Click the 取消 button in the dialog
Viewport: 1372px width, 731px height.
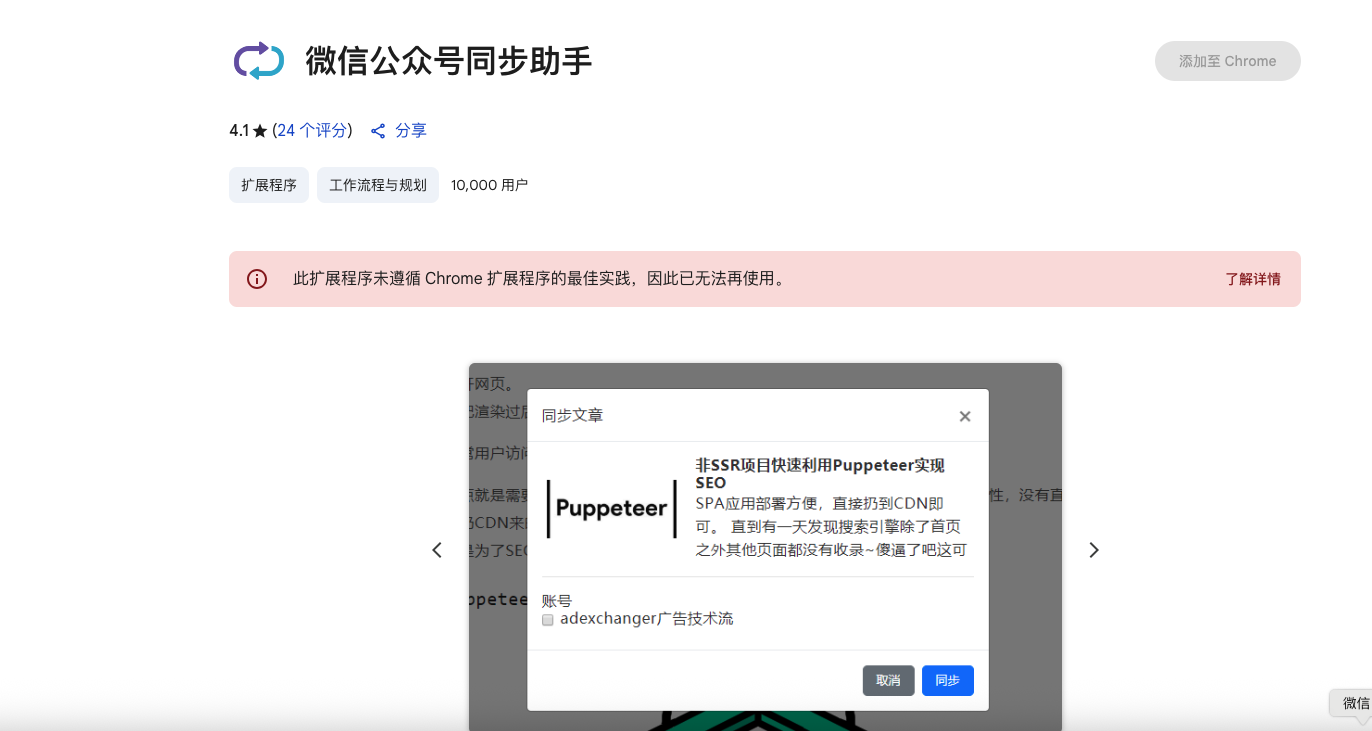coord(888,680)
